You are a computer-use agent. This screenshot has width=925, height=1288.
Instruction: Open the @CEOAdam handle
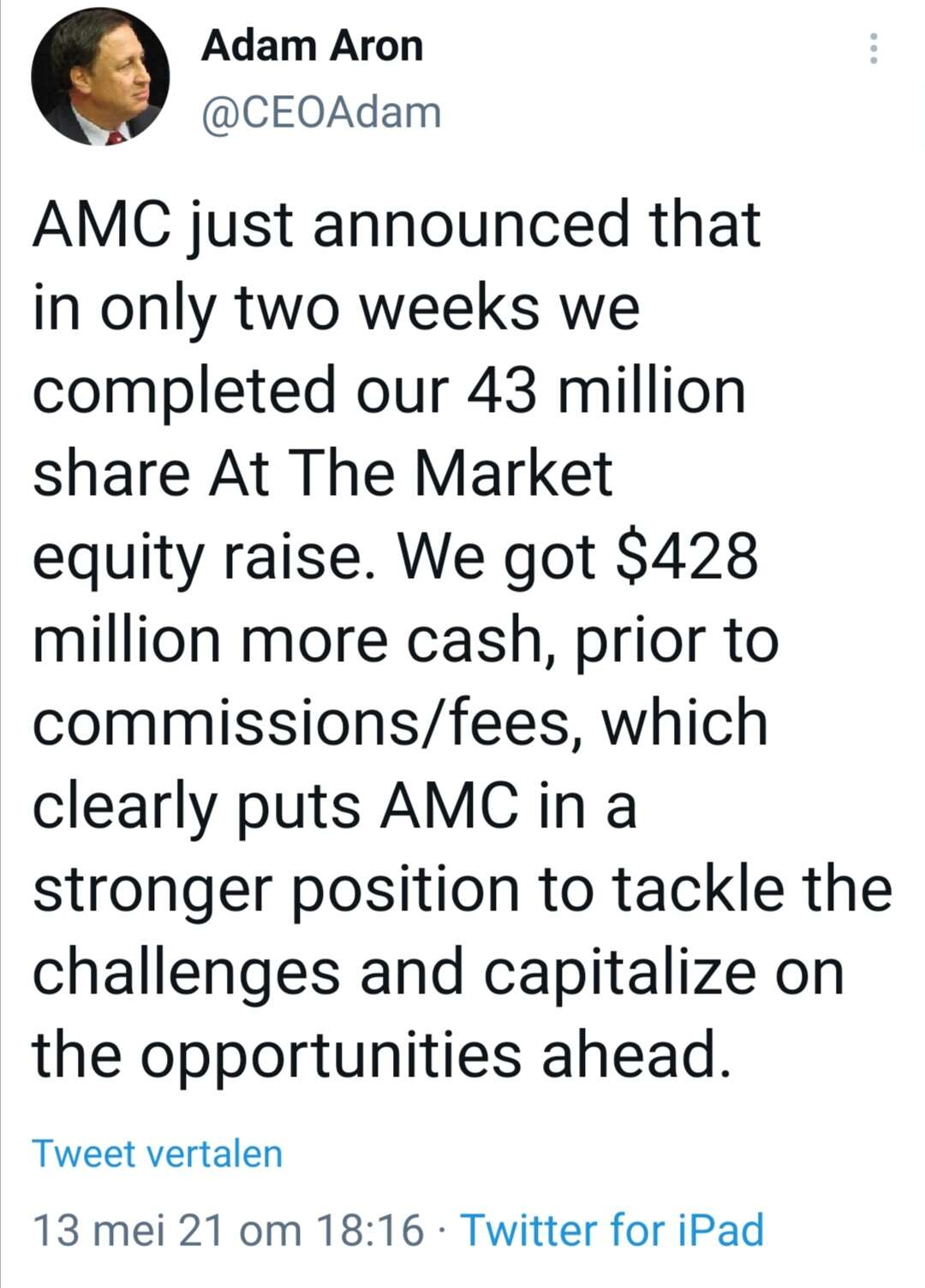pyautogui.click(x=321, y=113)
